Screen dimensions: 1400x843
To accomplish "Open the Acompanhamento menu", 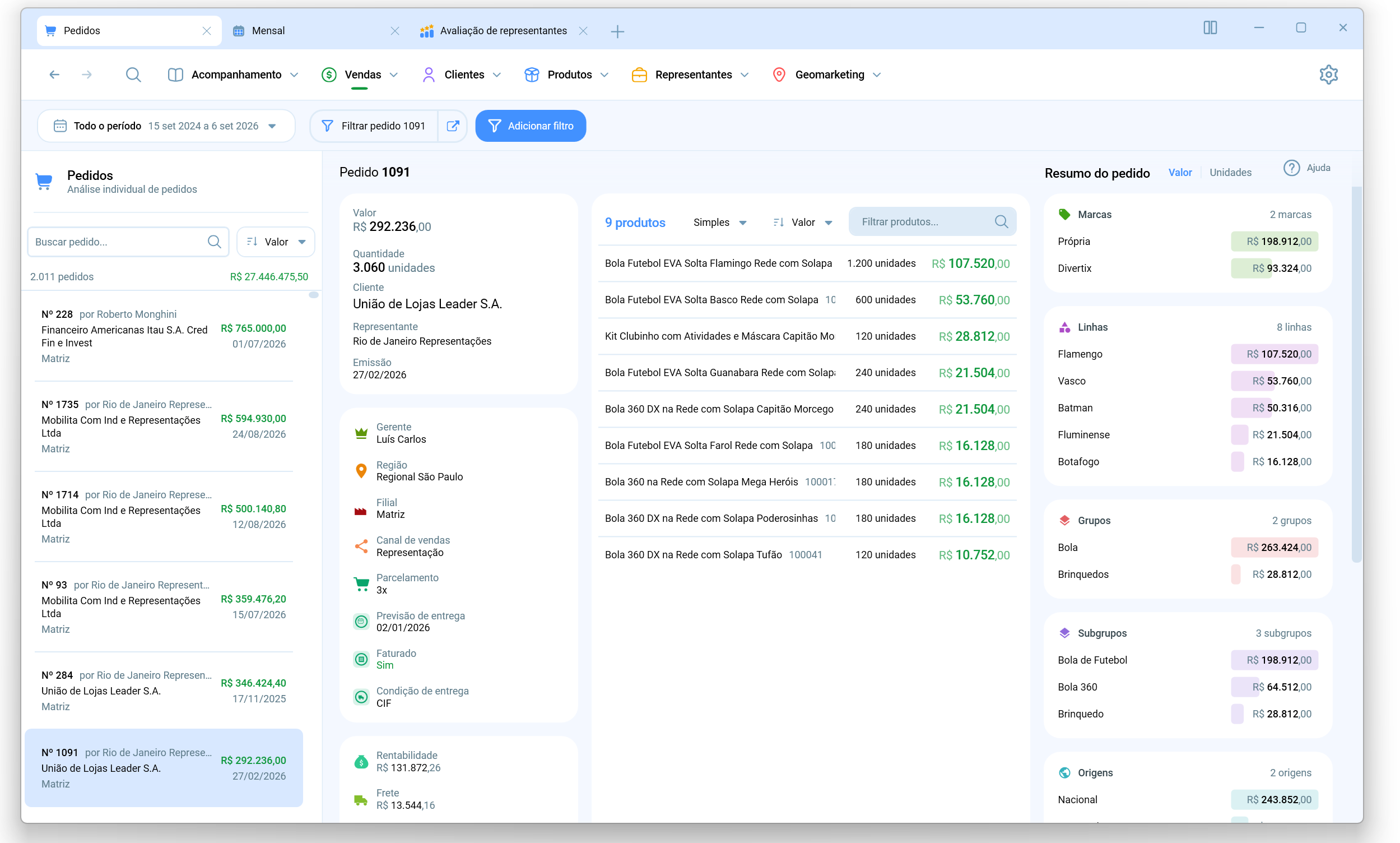I will coord(232,75).
